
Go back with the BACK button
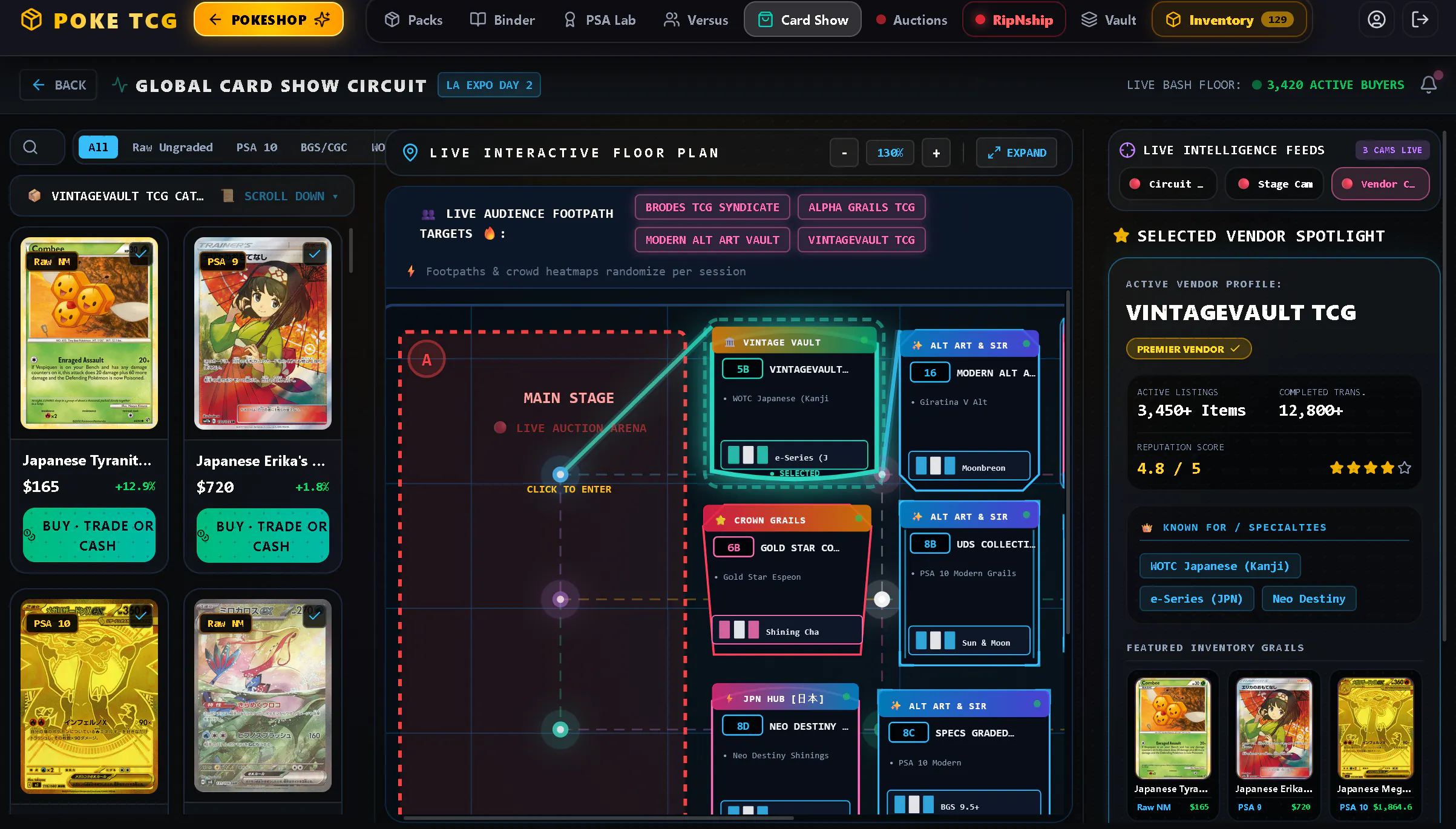[x=58, y=85]
